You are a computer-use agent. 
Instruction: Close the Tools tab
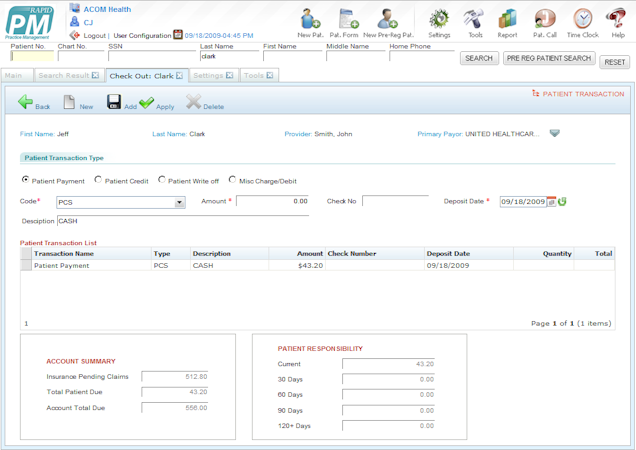coord(270,75)
